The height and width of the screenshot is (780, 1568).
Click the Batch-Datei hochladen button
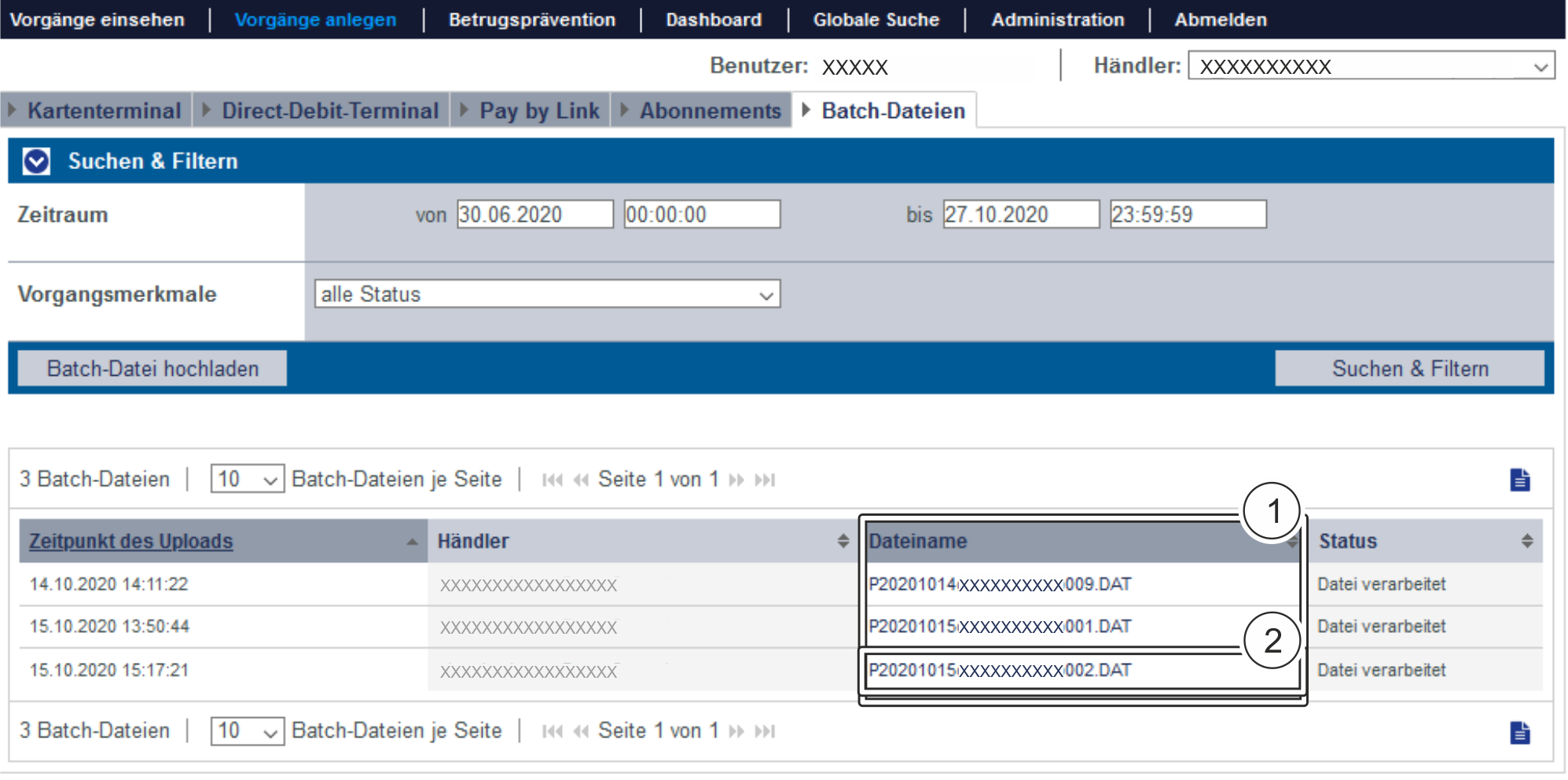tap(152, 369)
